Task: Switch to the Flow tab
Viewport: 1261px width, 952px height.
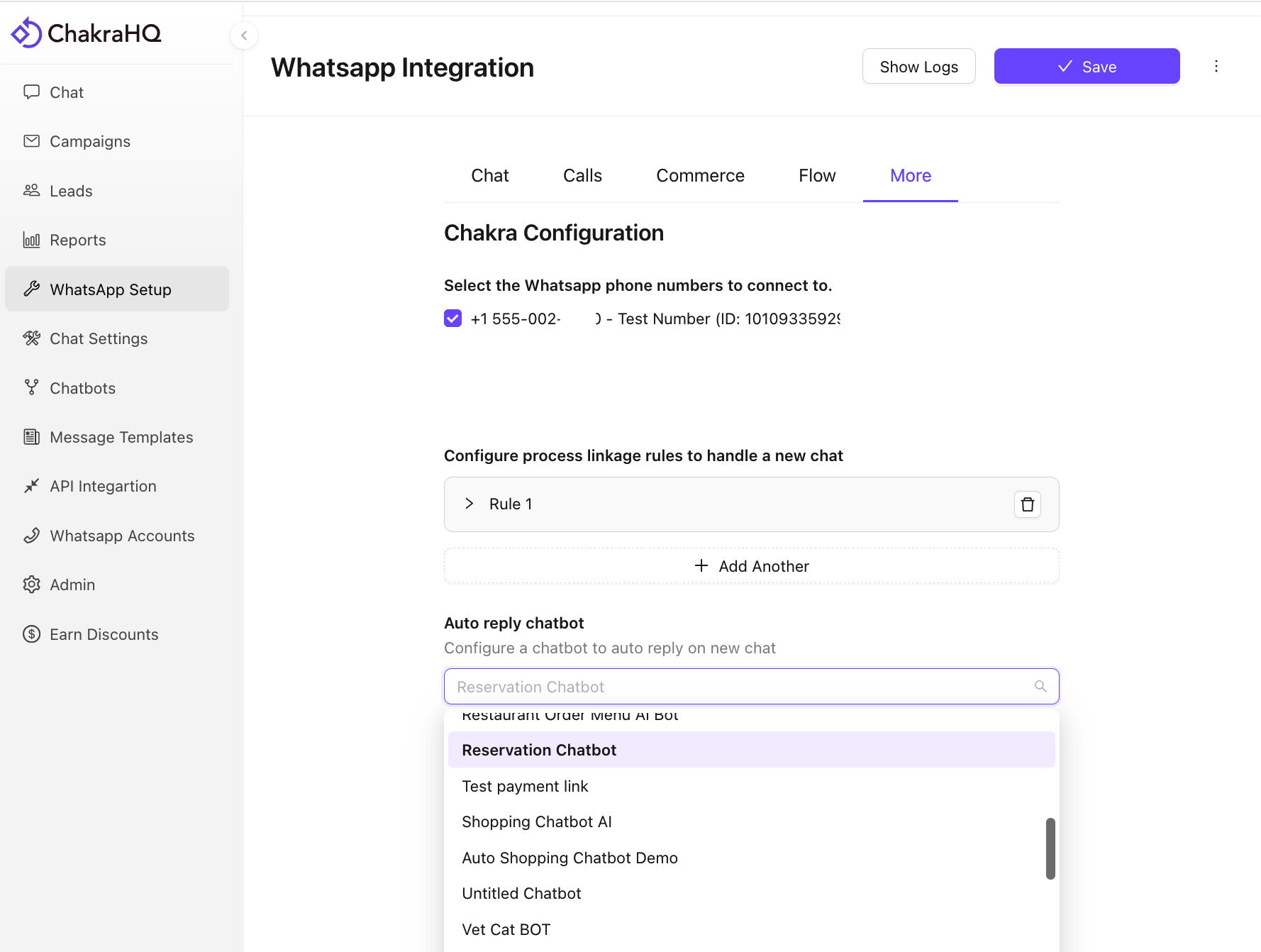Action: pos(817,175)
